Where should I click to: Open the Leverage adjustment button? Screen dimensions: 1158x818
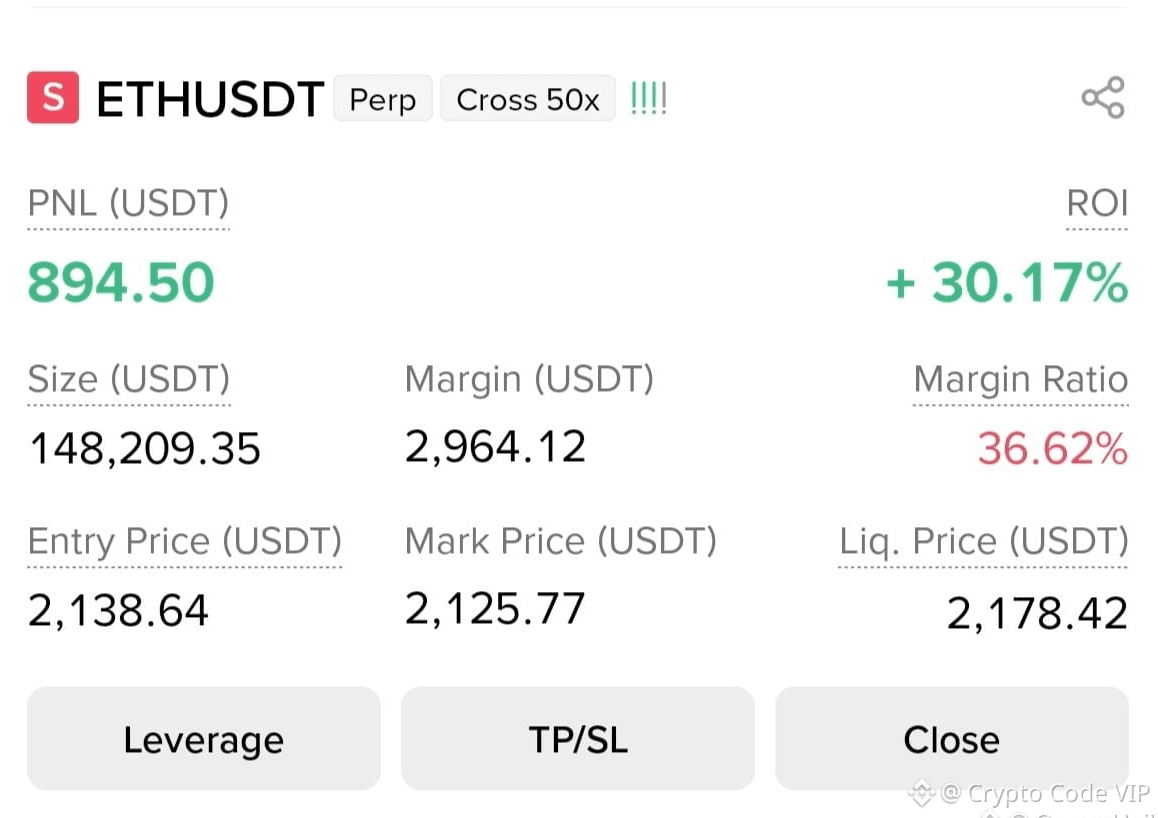204,739
